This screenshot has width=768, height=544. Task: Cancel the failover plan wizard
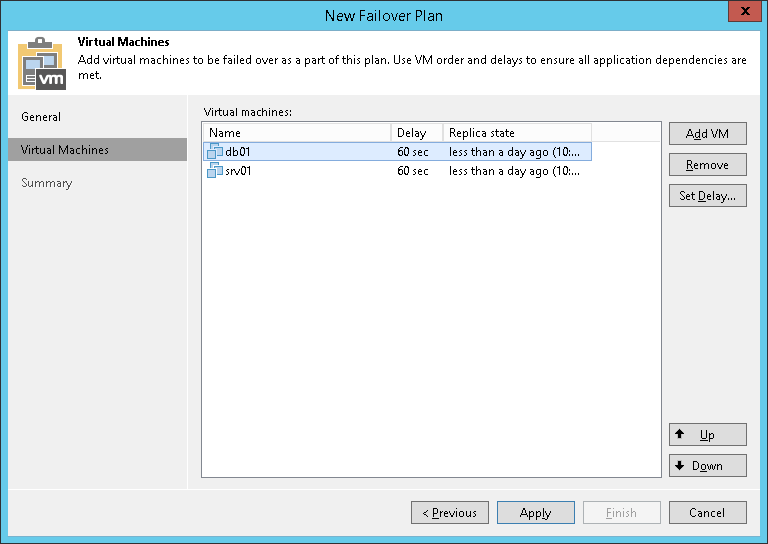[707, 513]
